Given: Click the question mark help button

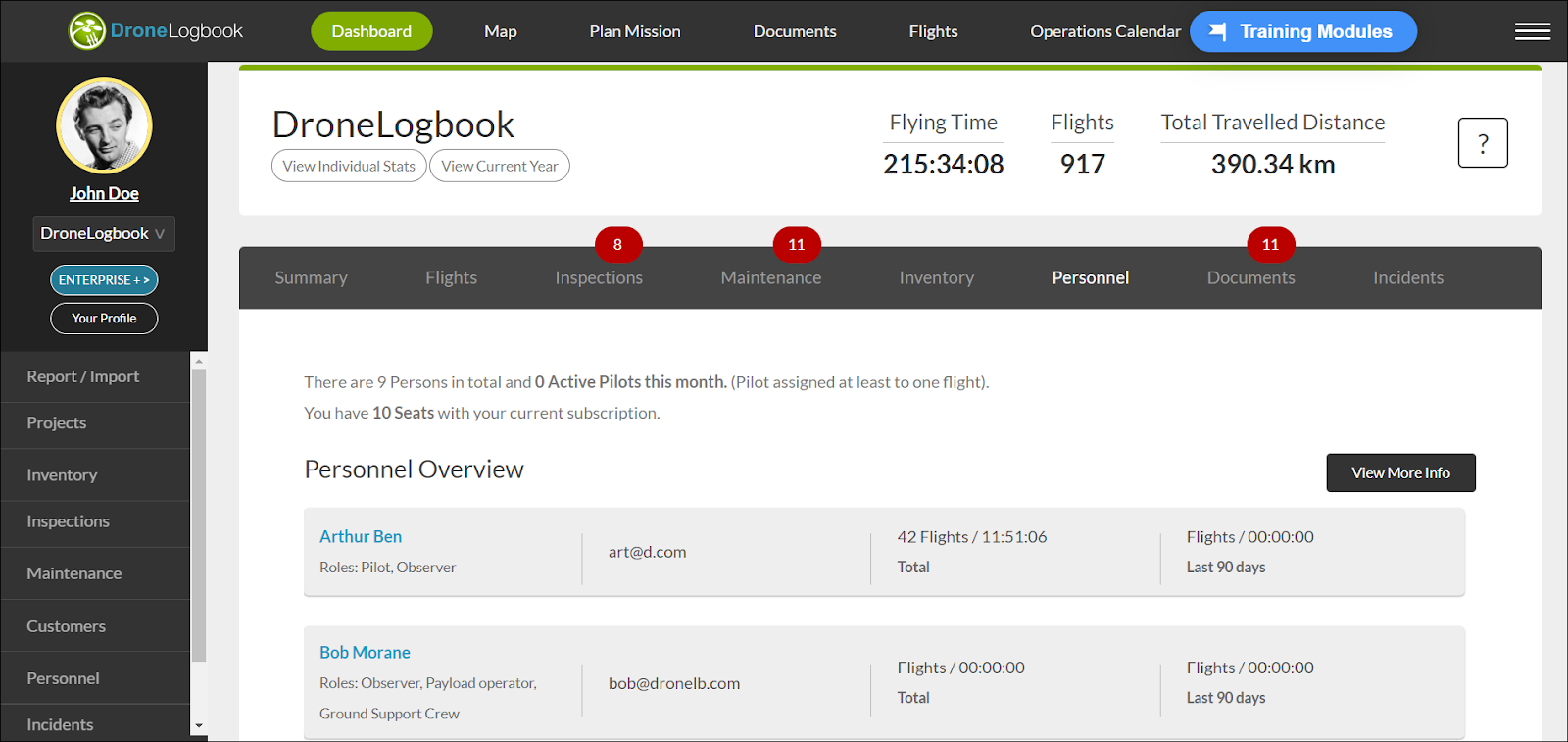Looking at the screenshot, I should (x=1483, y=143).
